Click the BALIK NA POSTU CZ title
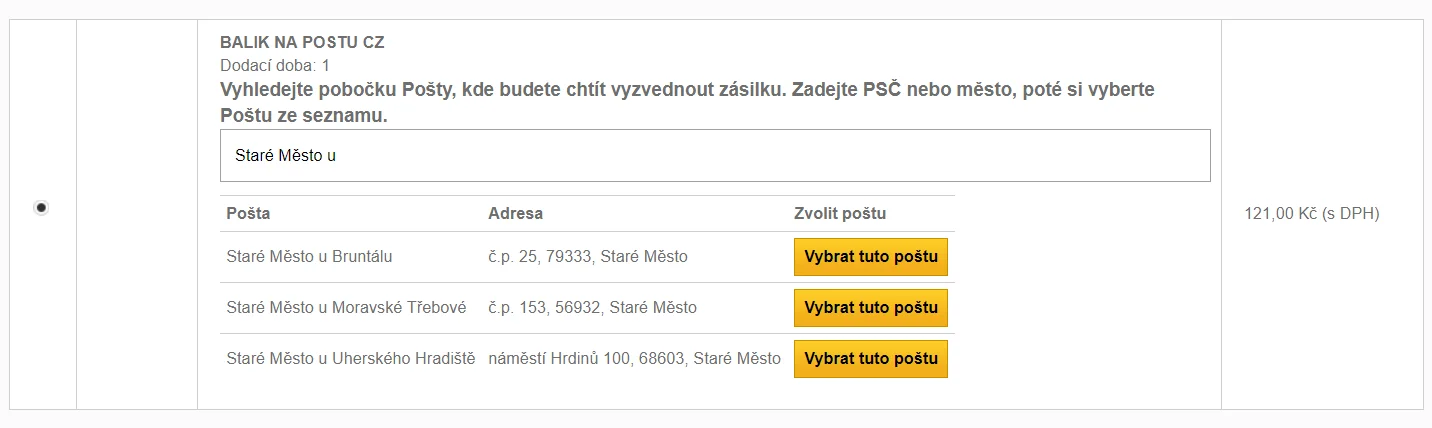Image resolution: width=1432 pixels, height=428 pixels. [302, 43]
